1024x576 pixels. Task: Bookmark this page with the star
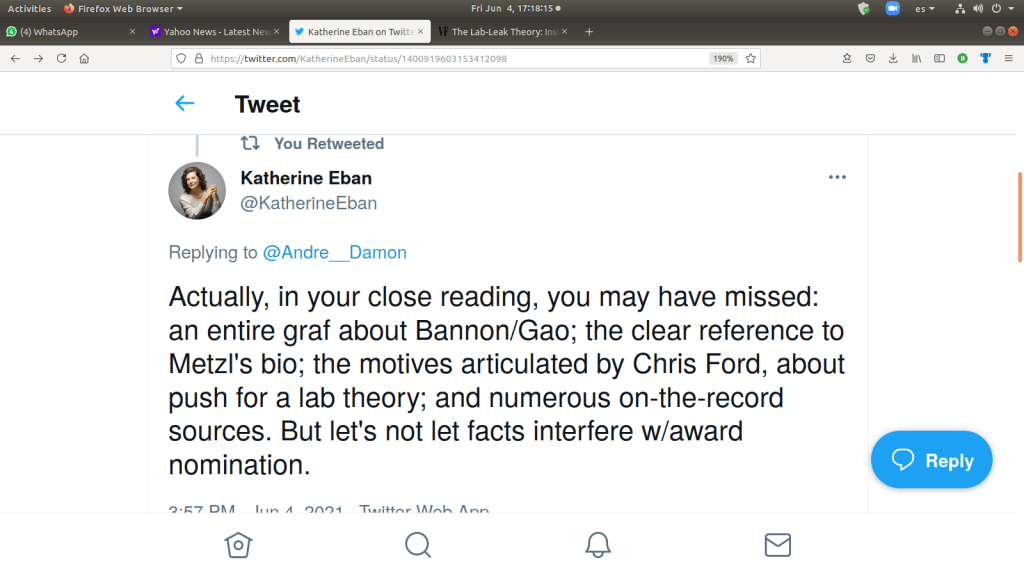click(751, 58)
